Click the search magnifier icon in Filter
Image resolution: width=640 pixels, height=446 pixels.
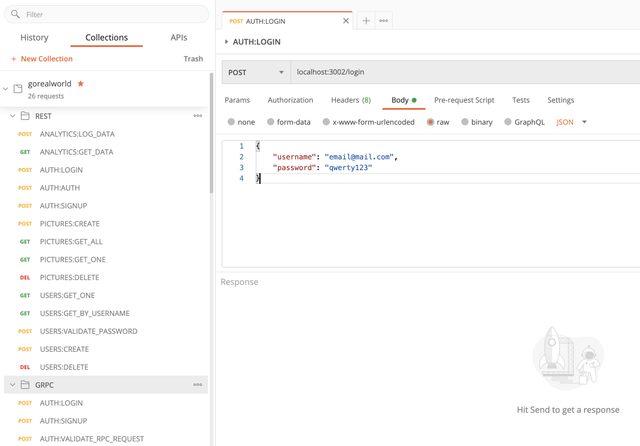point(15,15)
